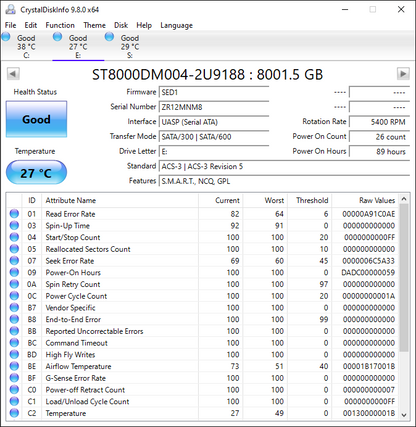Click status orb for Vendor Specific row
This screenshot has height=427, width=416.
point(14,307)
